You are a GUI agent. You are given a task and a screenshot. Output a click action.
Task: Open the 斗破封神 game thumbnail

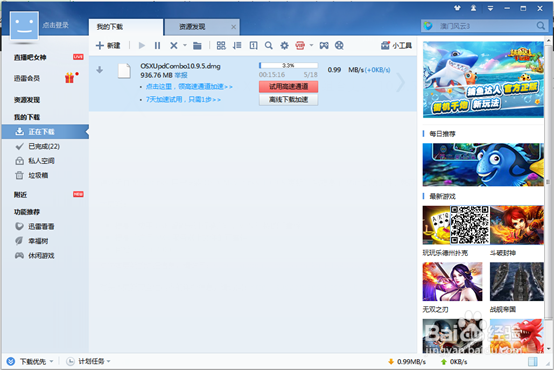517,225
